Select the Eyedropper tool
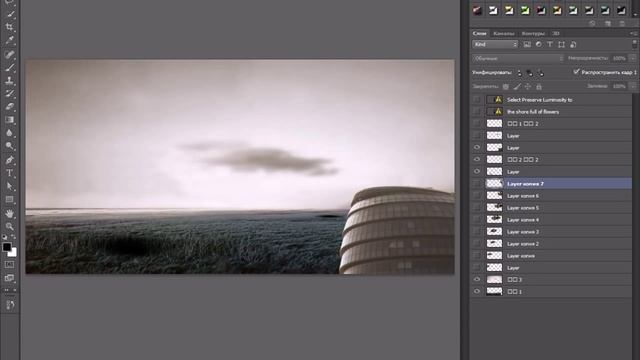Image resolution: width=640 pixels, height=360 pixels. point(10,41)
